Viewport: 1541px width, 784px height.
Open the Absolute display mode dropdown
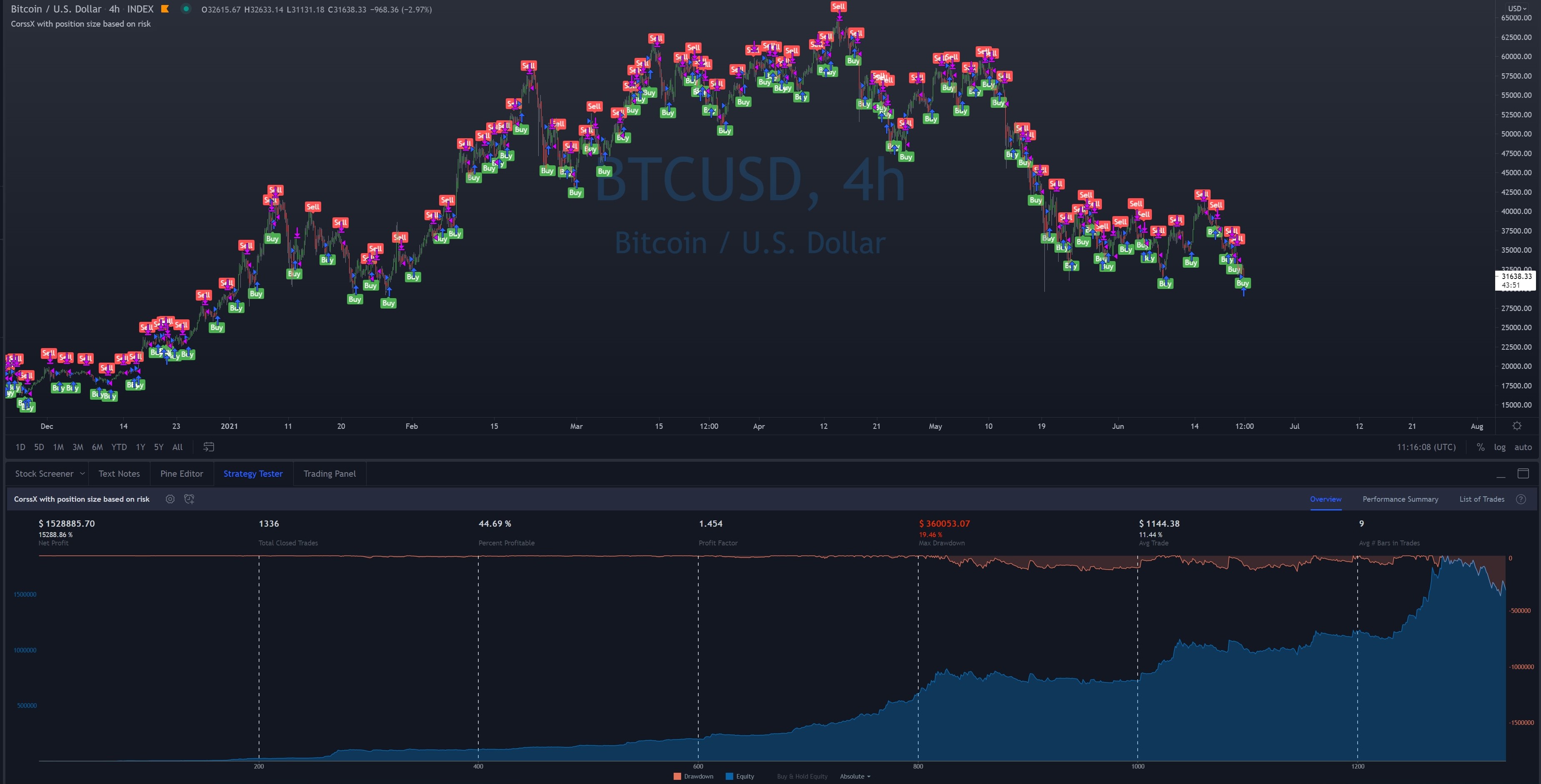tap(855, 776)
